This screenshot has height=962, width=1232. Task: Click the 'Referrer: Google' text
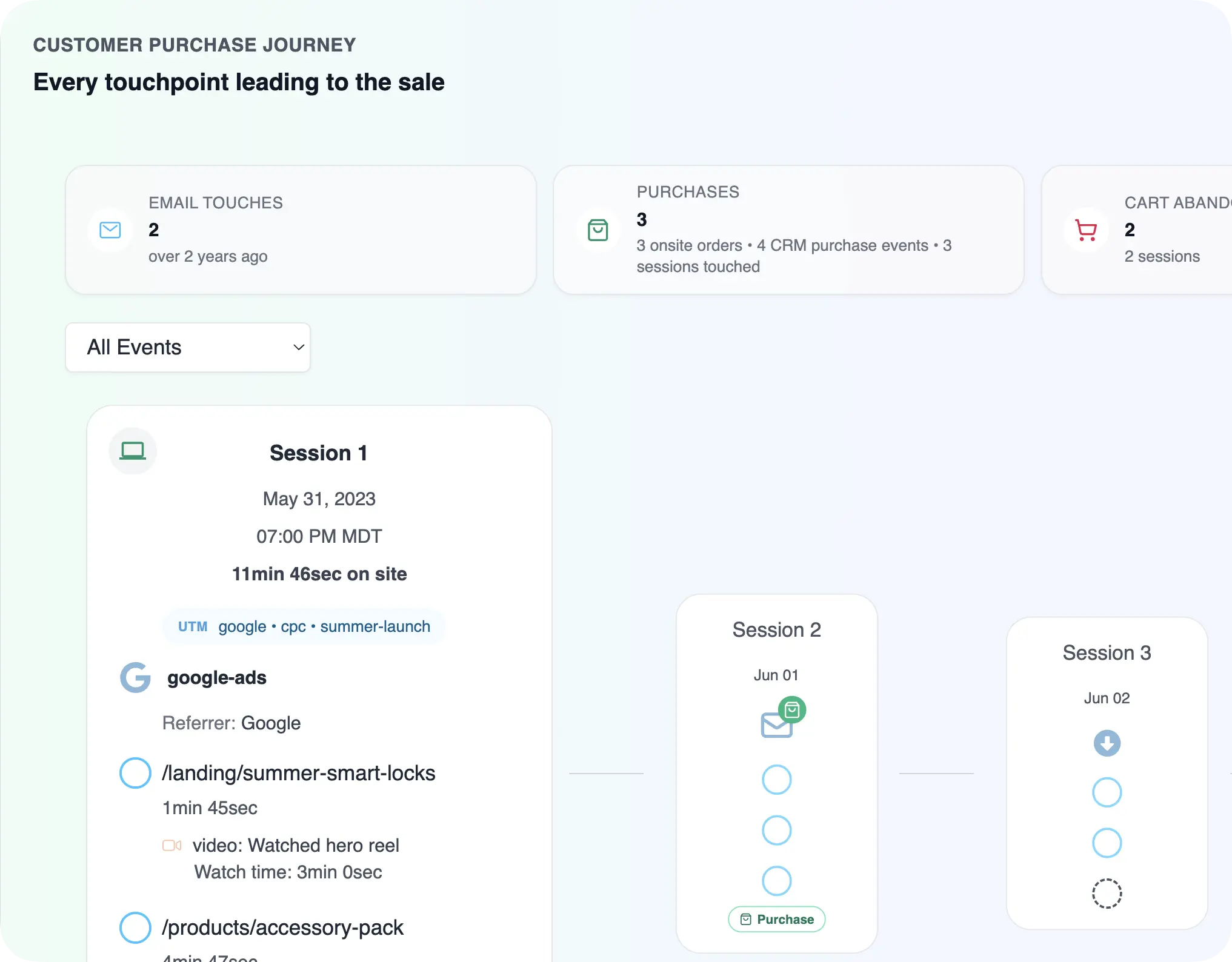tap(231, 723)
